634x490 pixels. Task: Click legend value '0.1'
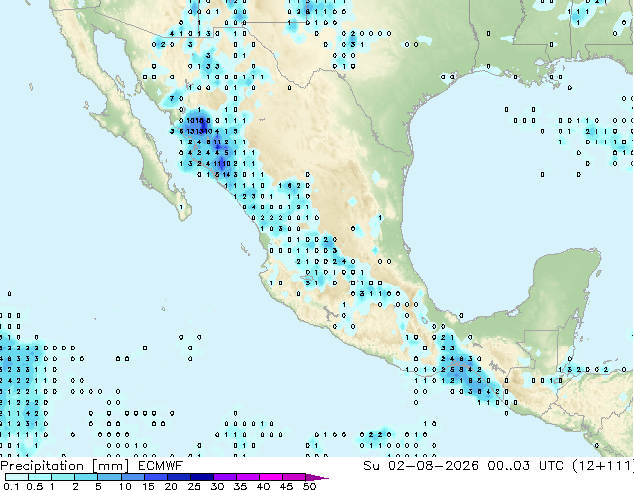coord(11,486)
